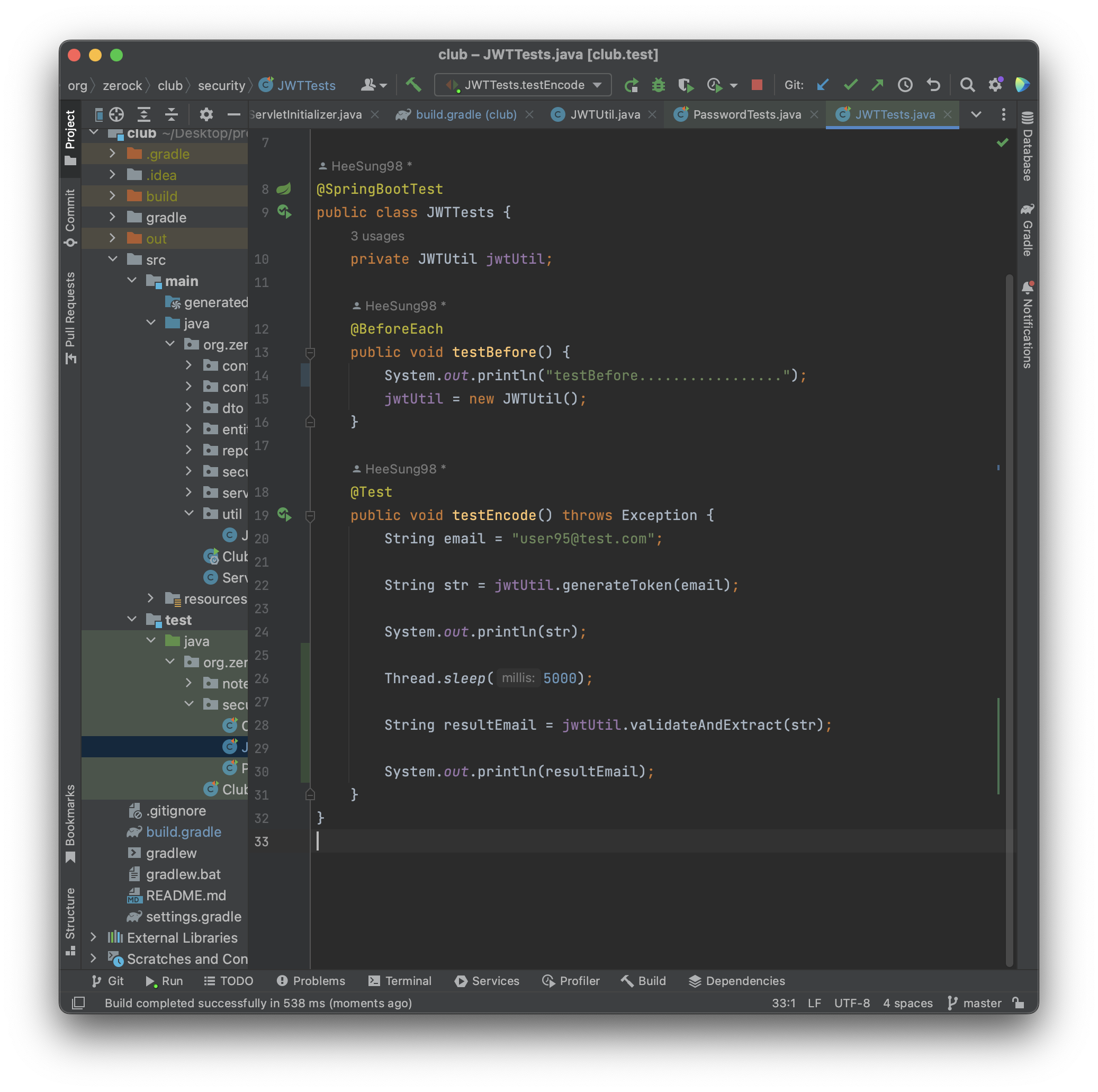Open project panel options gear
Viewport: 1098px width, 1092px height.
point(206,114)
